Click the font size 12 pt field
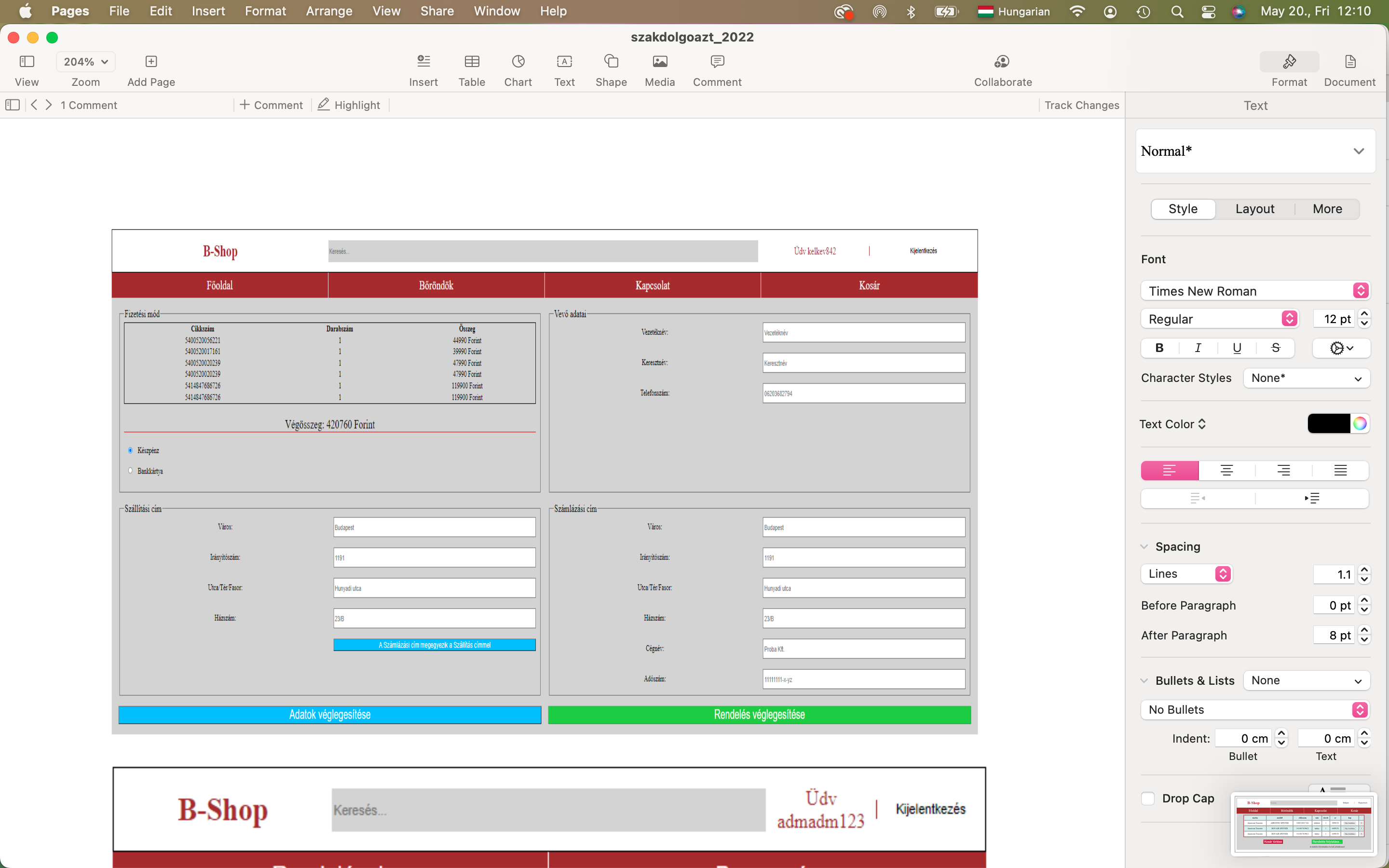1389x868 pixels. 1335,319
